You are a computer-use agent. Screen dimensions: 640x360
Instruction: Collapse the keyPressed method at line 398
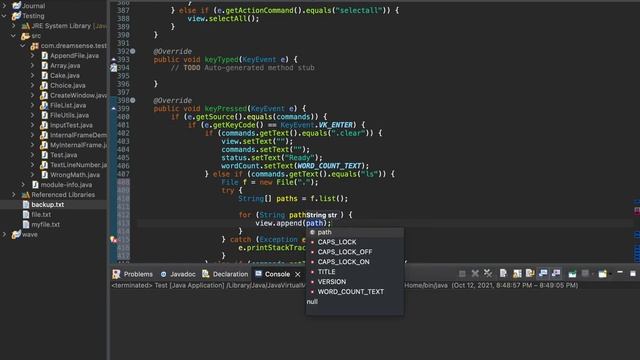point(133,100)
